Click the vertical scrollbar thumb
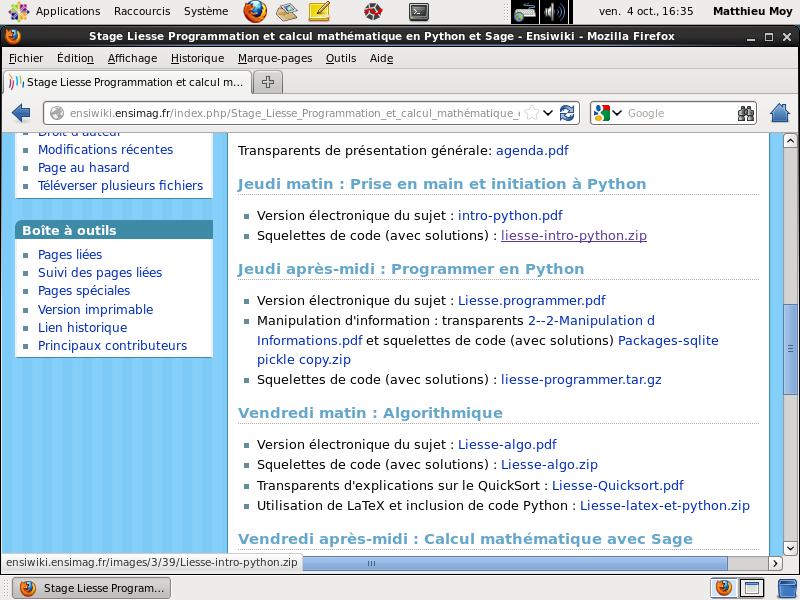 coord(790,349)
